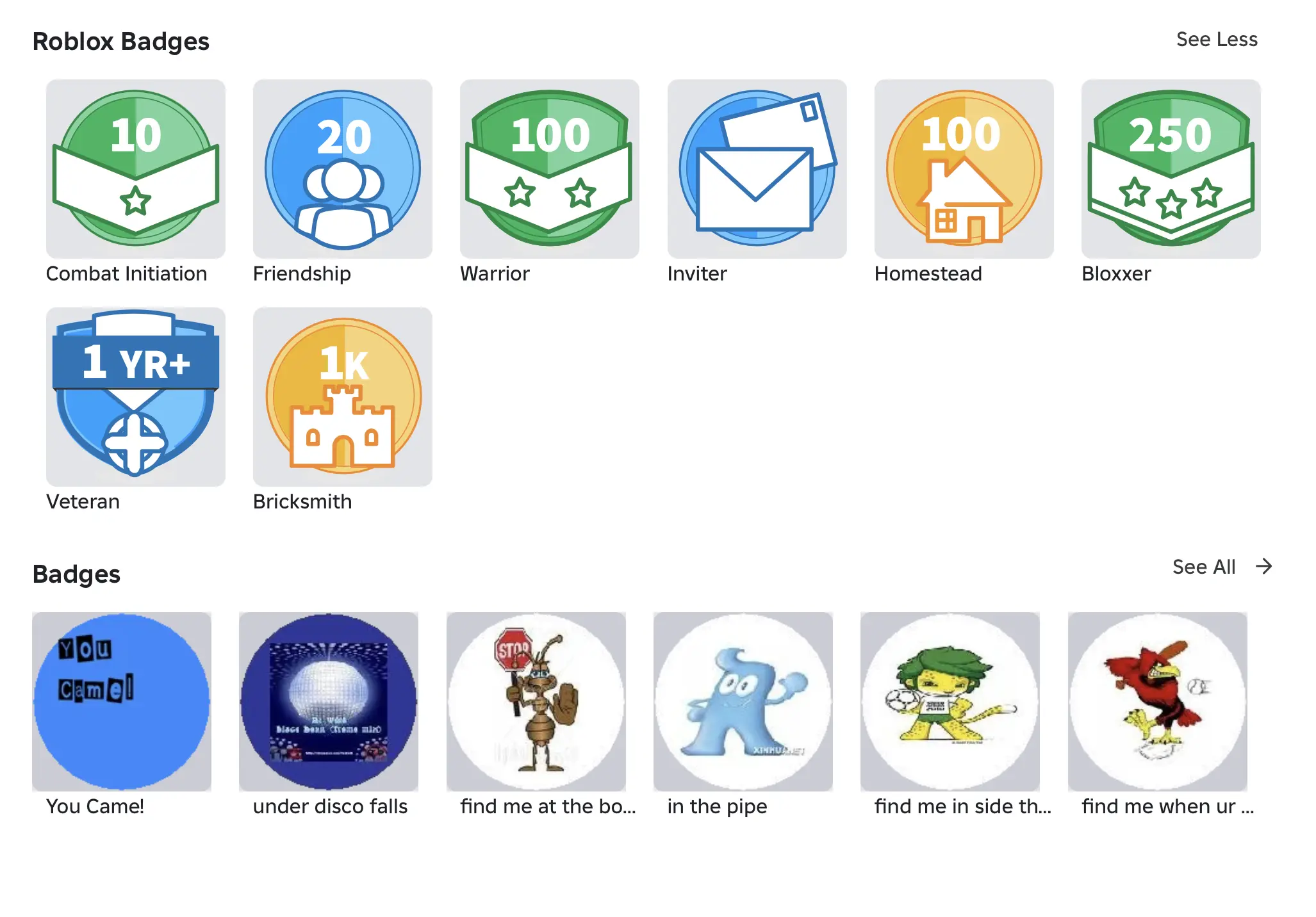The image size is (1316, 917).
Task: Open the Inviter envelope badge
Action: click(x=757, y=168)
